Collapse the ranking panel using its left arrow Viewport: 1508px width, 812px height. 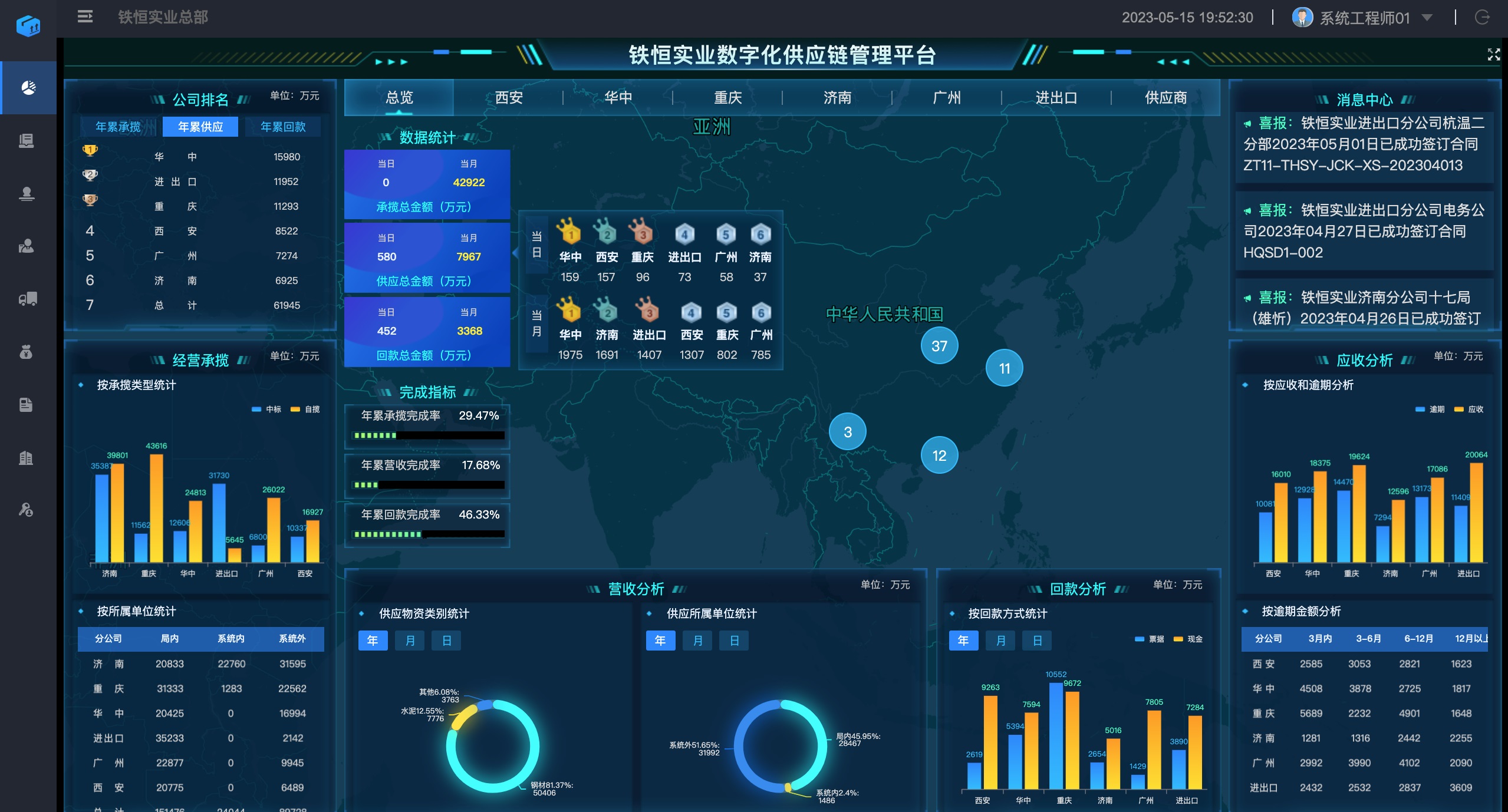pyautogui.click(x=516, y=253)
